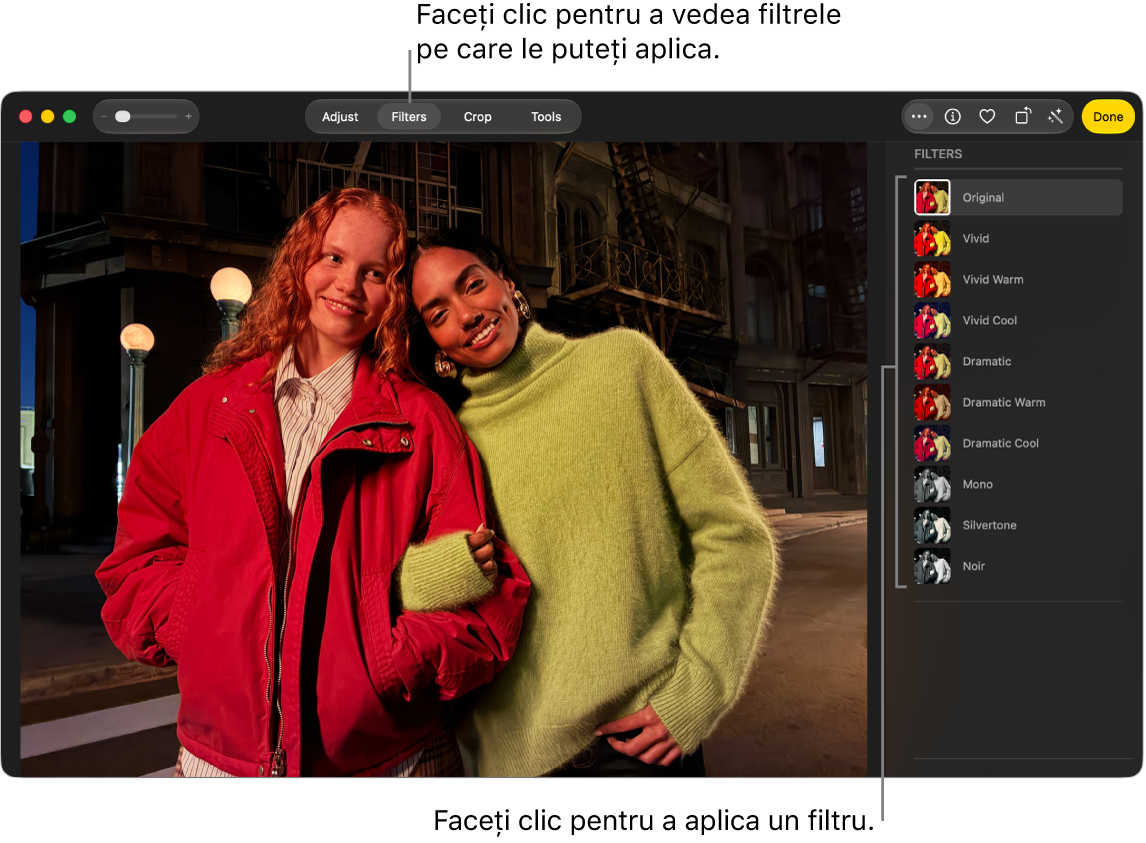Switch to the Crop tab
Screen dimensions: 1146x843
(477, 117)
